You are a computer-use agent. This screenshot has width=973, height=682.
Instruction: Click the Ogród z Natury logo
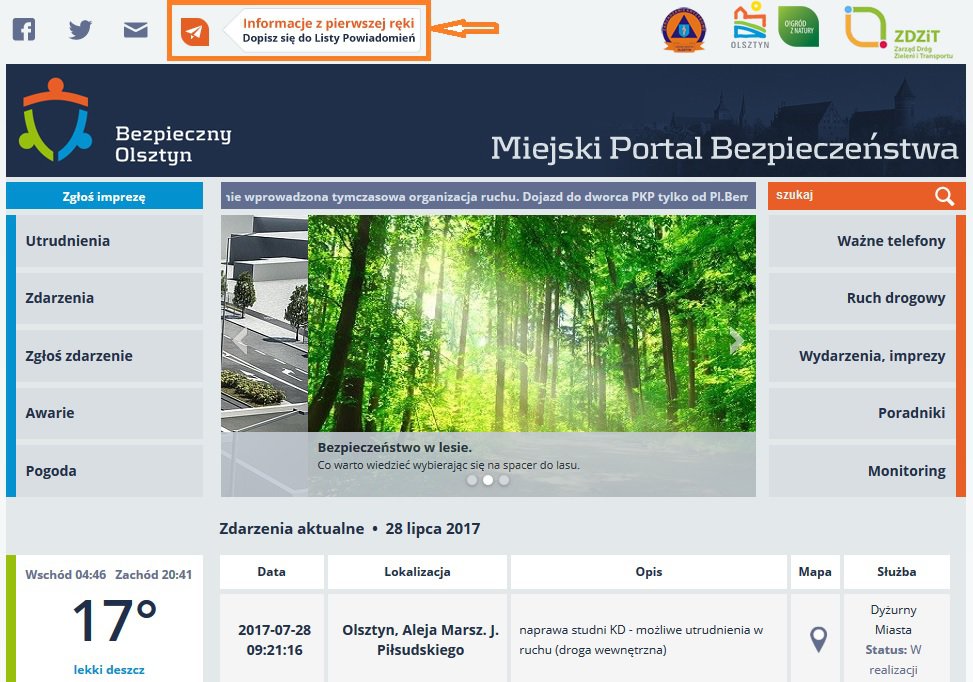pos(798,25)
